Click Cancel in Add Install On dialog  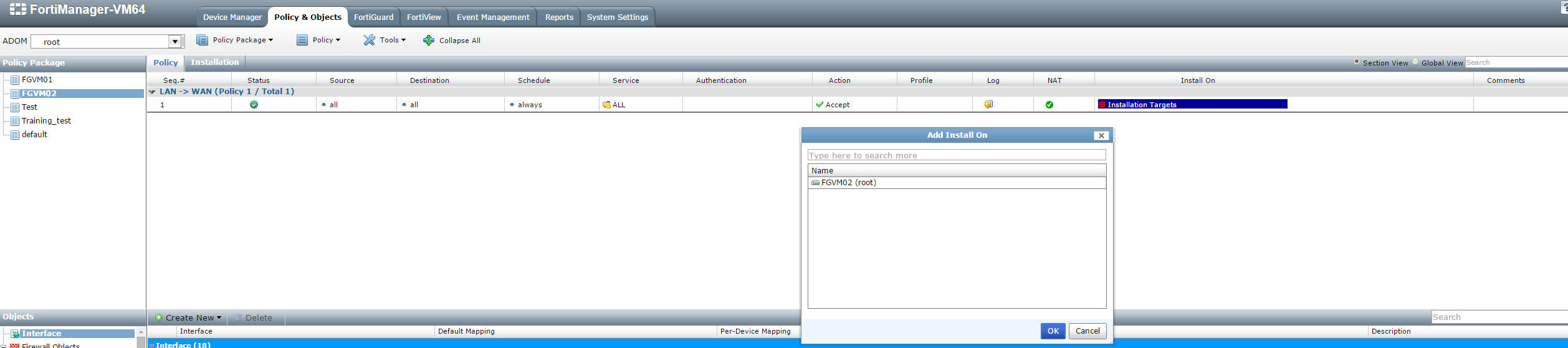(x=1088, y=331)
